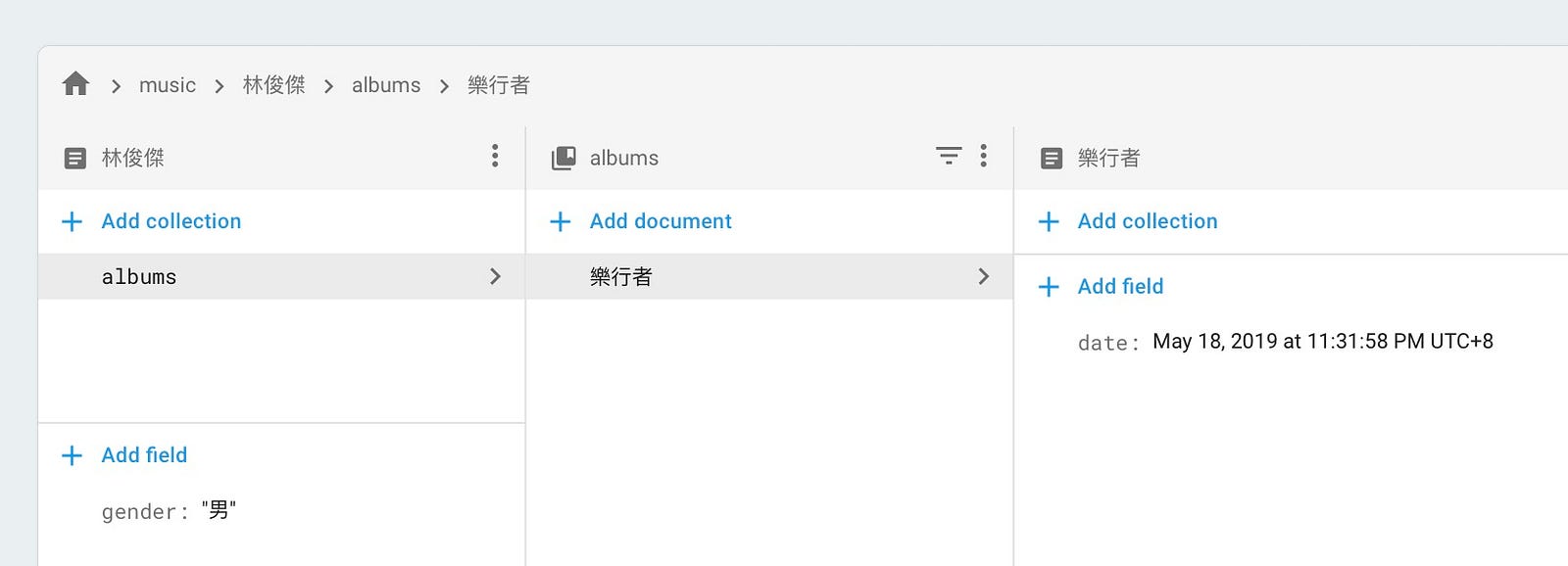
Task: Go to Firestore root via home icon
Action: tap(75, 84)
